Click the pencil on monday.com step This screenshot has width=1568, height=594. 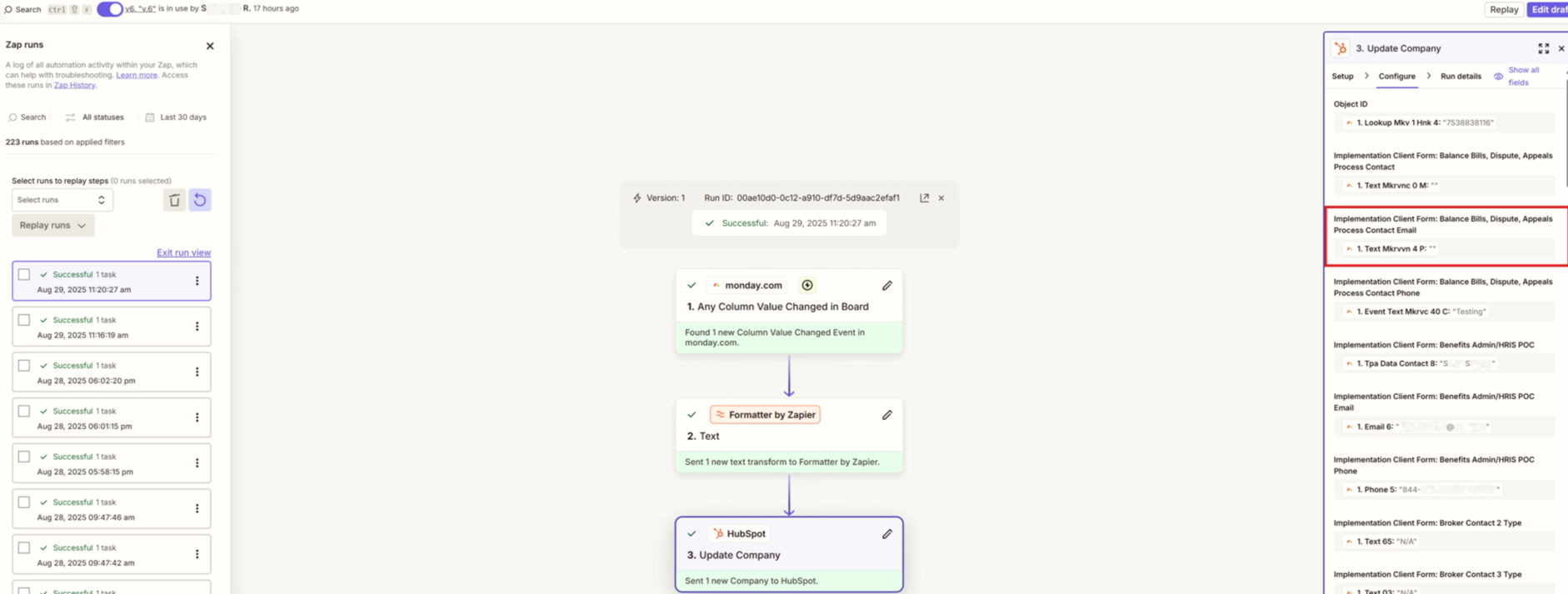click(887, 286)
